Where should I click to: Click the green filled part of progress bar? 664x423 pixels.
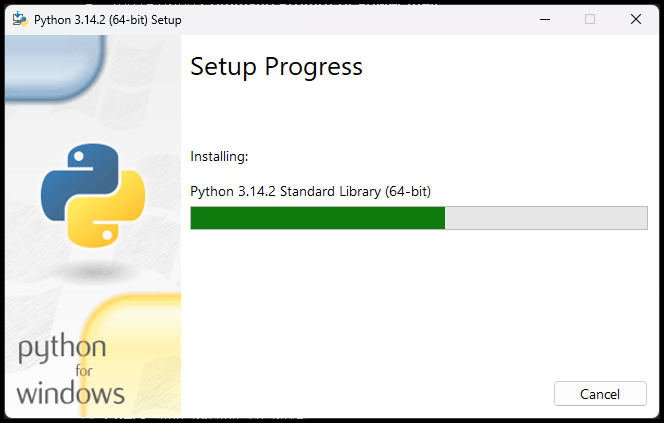click(317, 218)
